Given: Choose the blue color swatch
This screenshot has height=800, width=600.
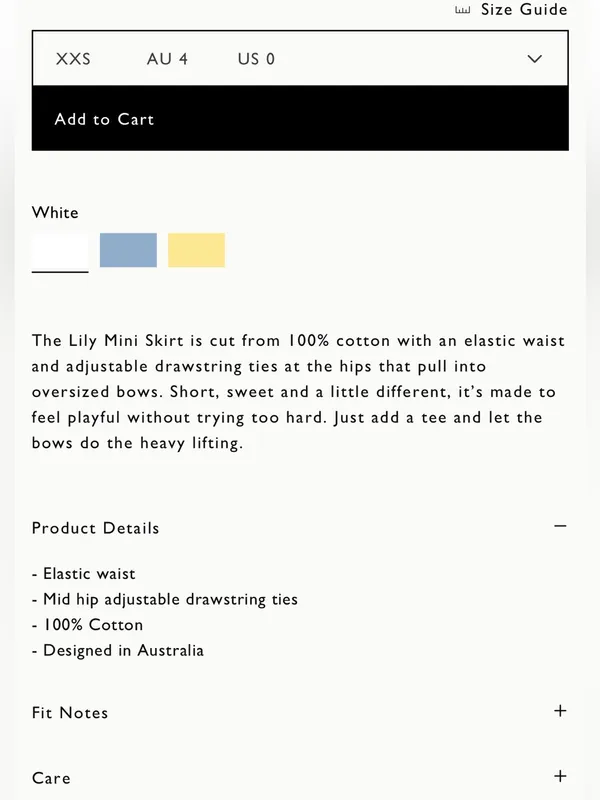Looking at the screenshot, I should tap(128, 250).
